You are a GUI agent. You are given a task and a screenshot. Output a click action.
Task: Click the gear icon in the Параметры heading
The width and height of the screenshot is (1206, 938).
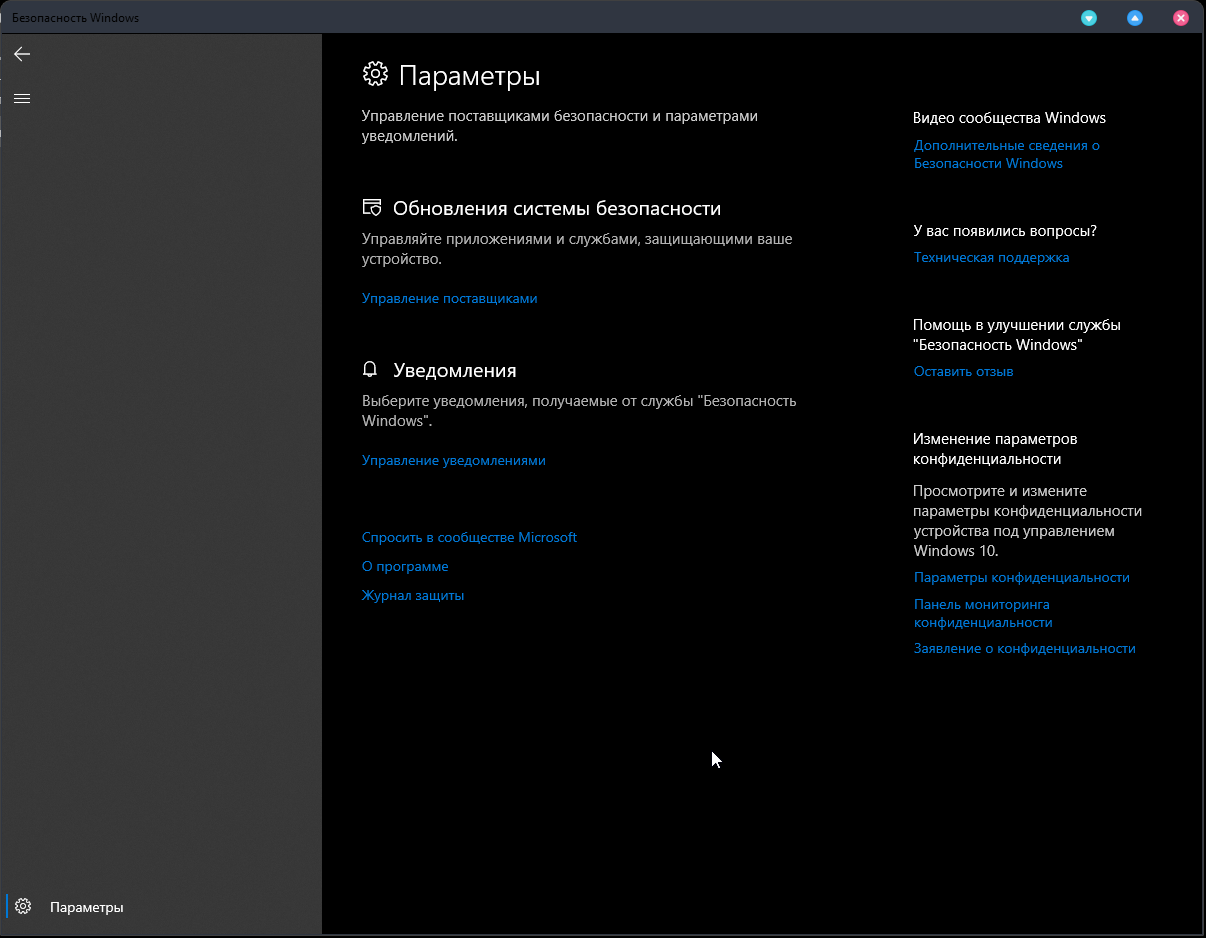[x=375, y=74]
